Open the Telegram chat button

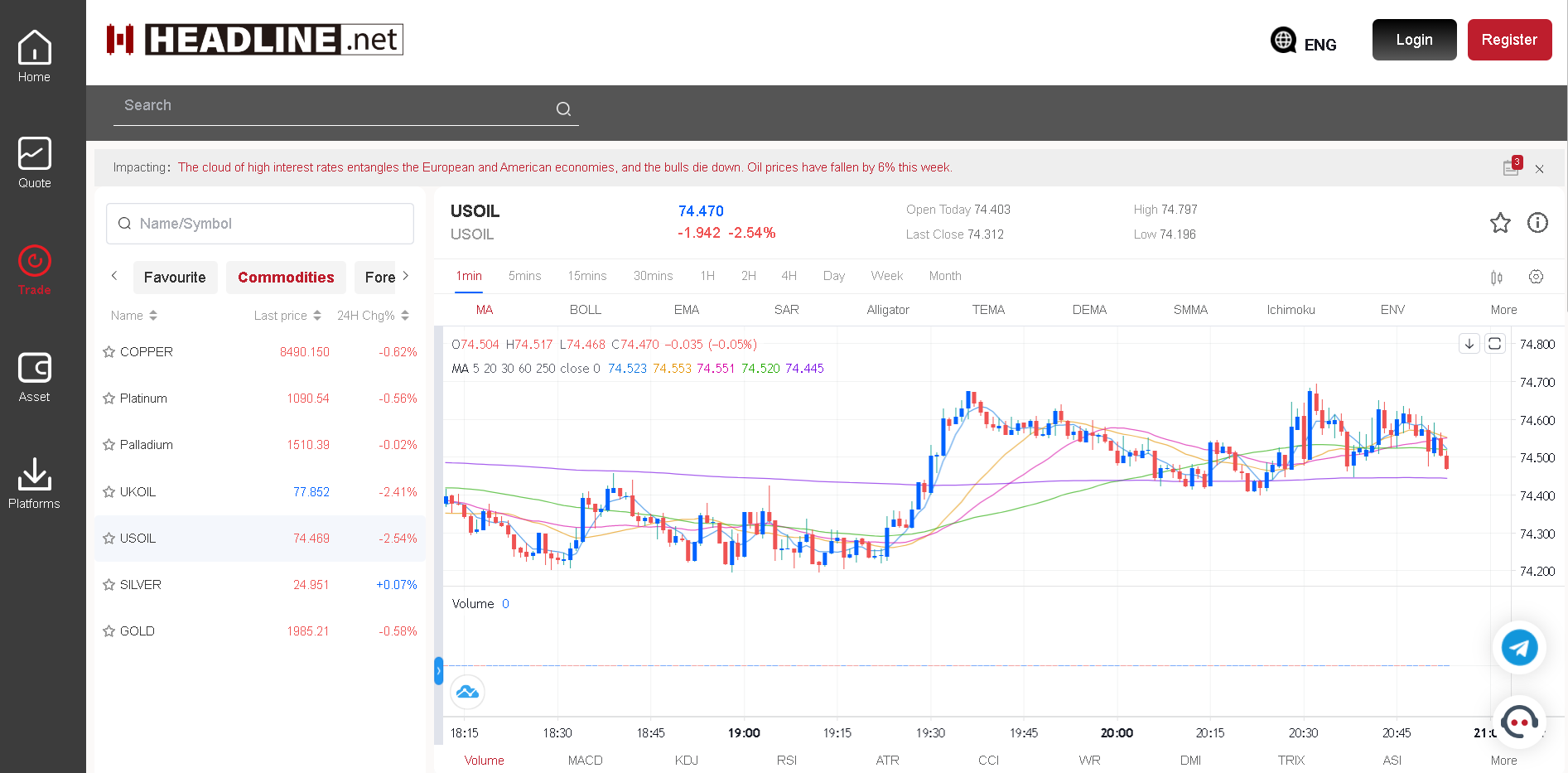(x=1519, y=647)
